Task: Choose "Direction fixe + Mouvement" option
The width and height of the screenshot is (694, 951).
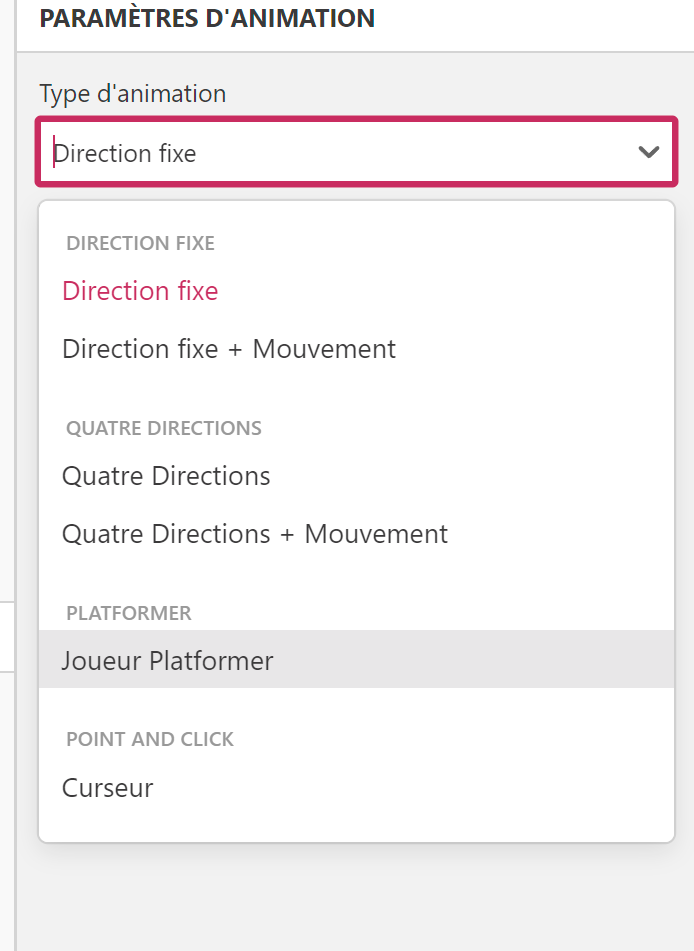Action: pos(229,349)
